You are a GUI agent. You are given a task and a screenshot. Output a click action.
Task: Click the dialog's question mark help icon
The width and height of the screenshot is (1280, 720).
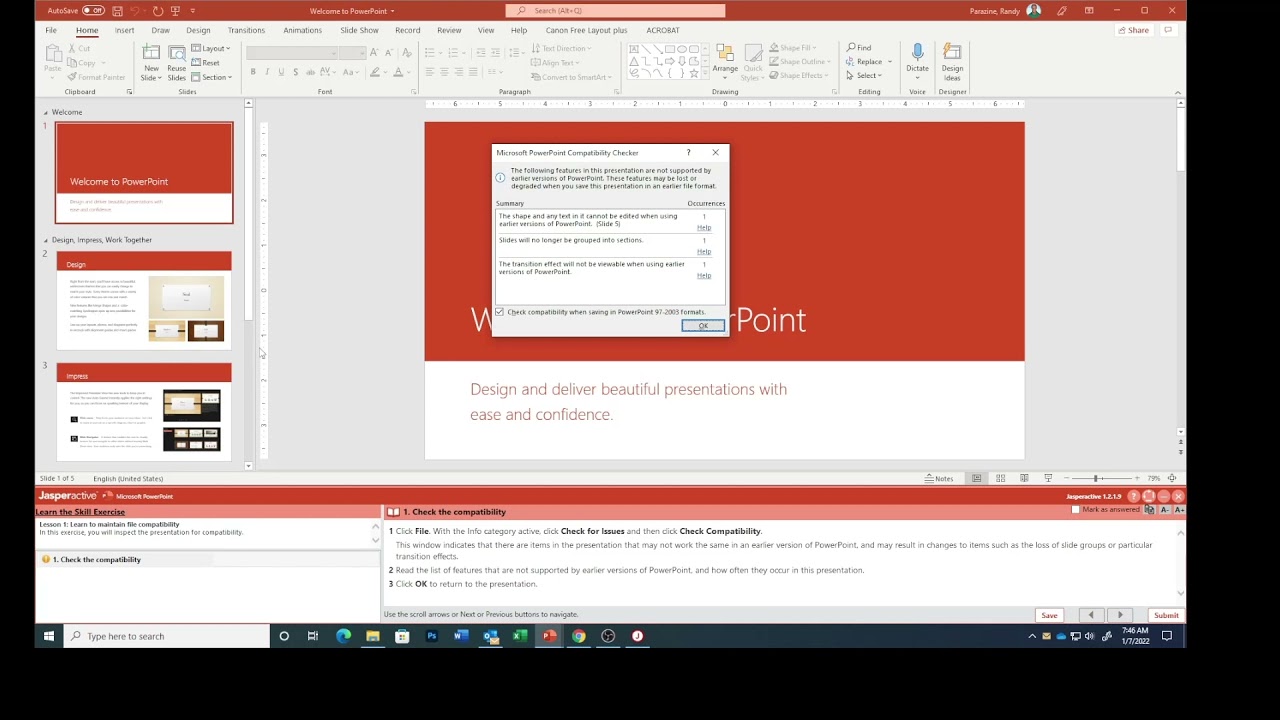[688, 153]
